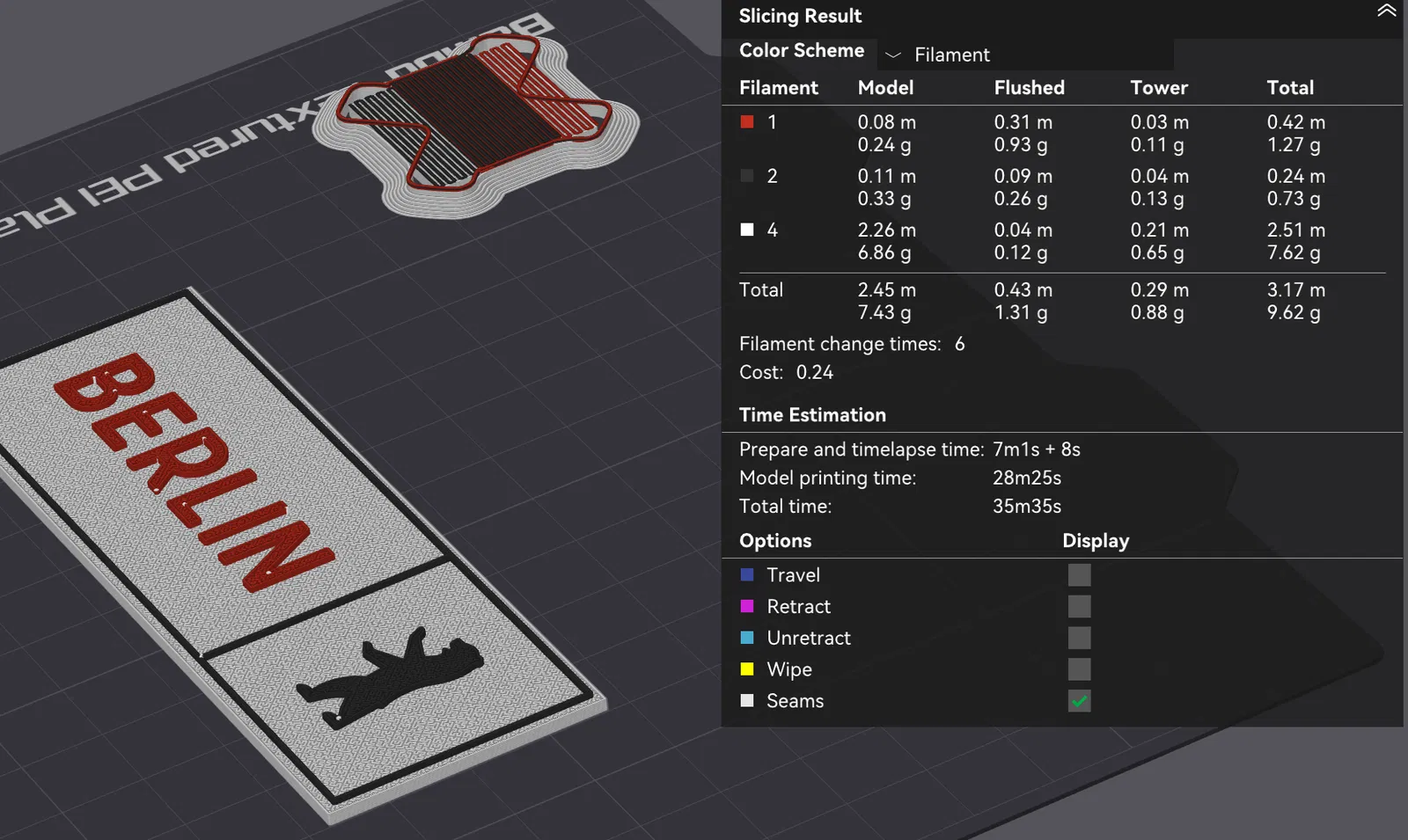Click the white filament 4 color swatch
Viewport: 1408px width, 840px height.
tap(747, 230)
